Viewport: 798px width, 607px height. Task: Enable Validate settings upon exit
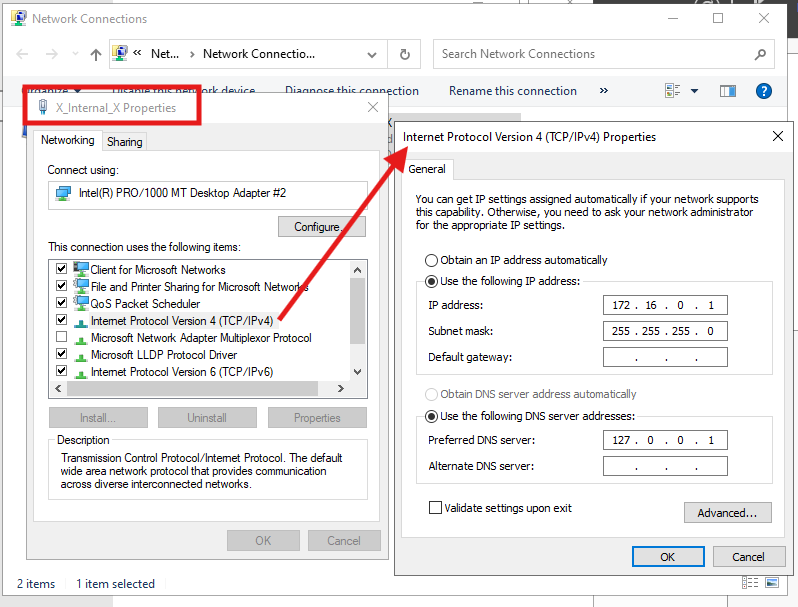pos(435,508)
